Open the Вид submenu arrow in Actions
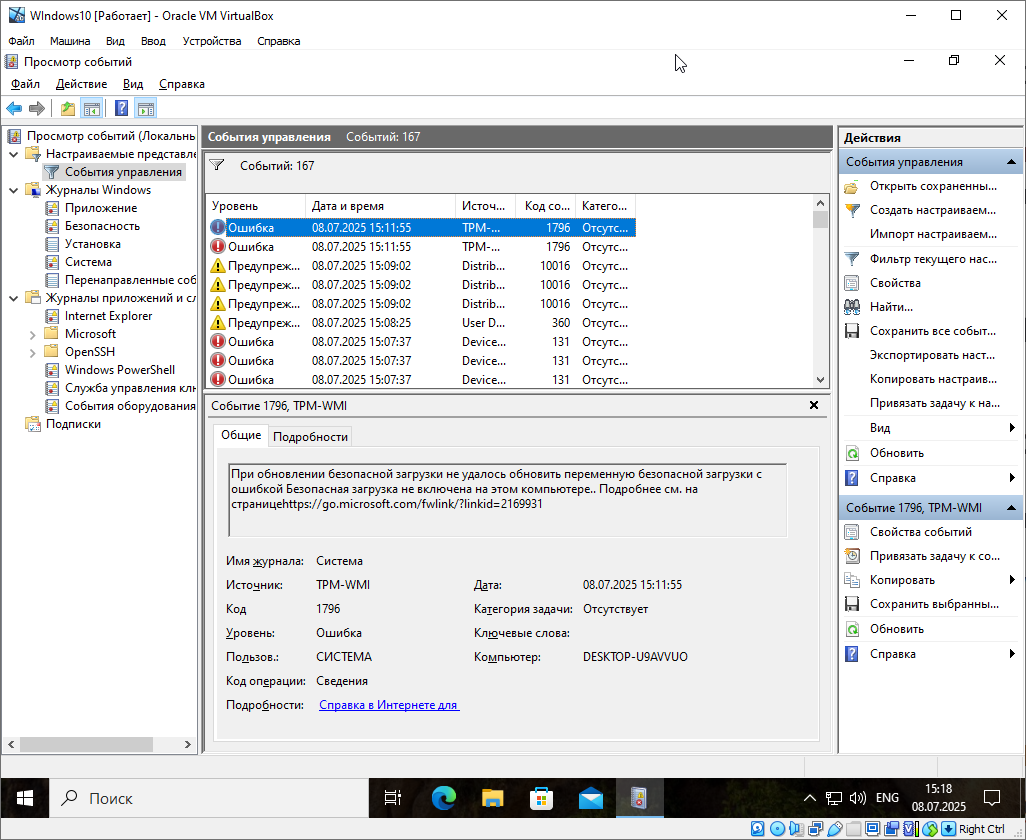Viewport: 1026px width, 840px height. (x=1012, y=428)
